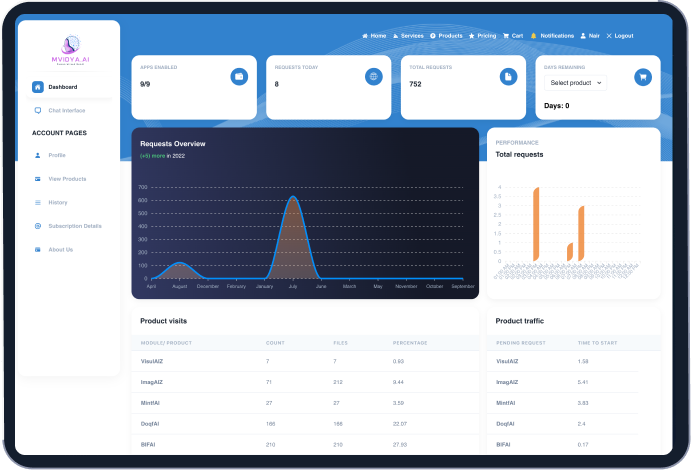Click the tallest orange bar in Total requests chart
This screenshot has width=691, height=470.
tap(536, 222)
